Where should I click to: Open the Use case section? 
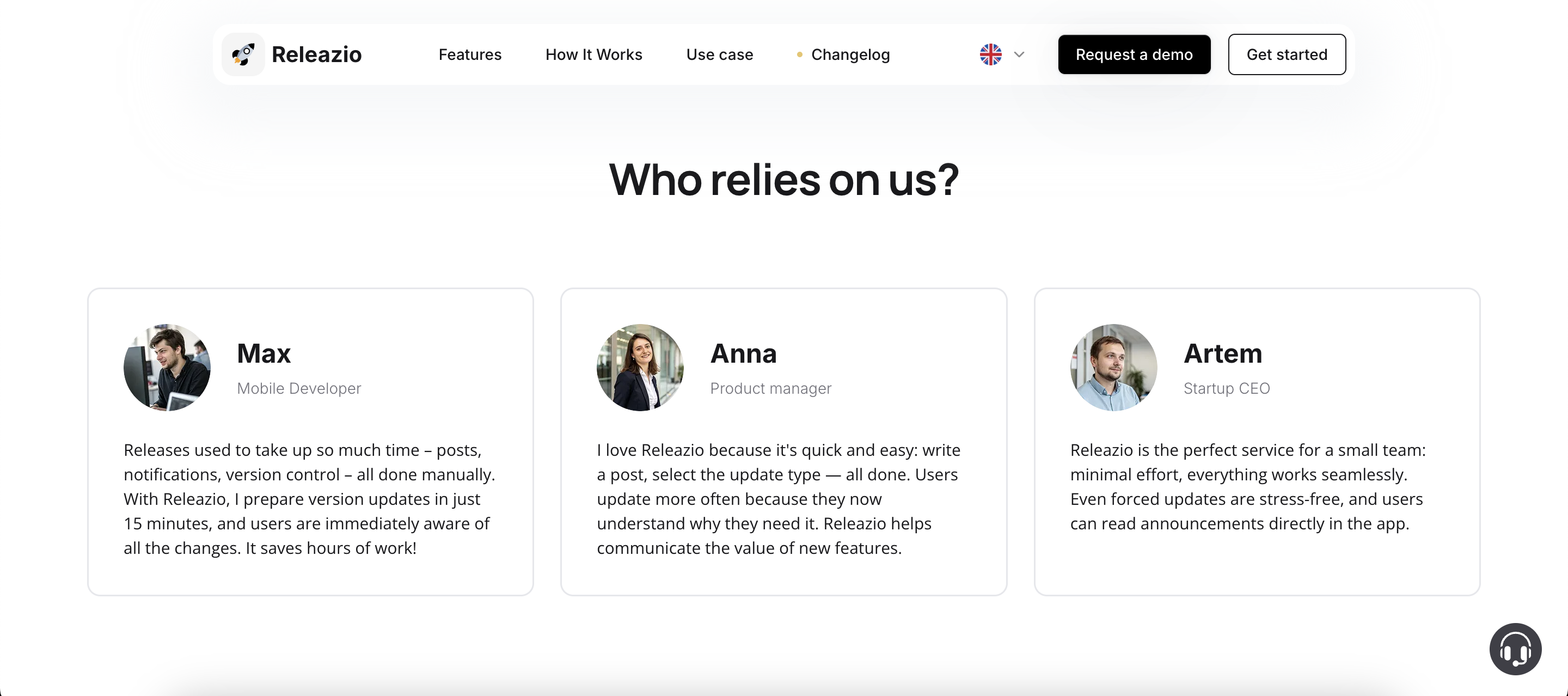(x=719, y=54)
